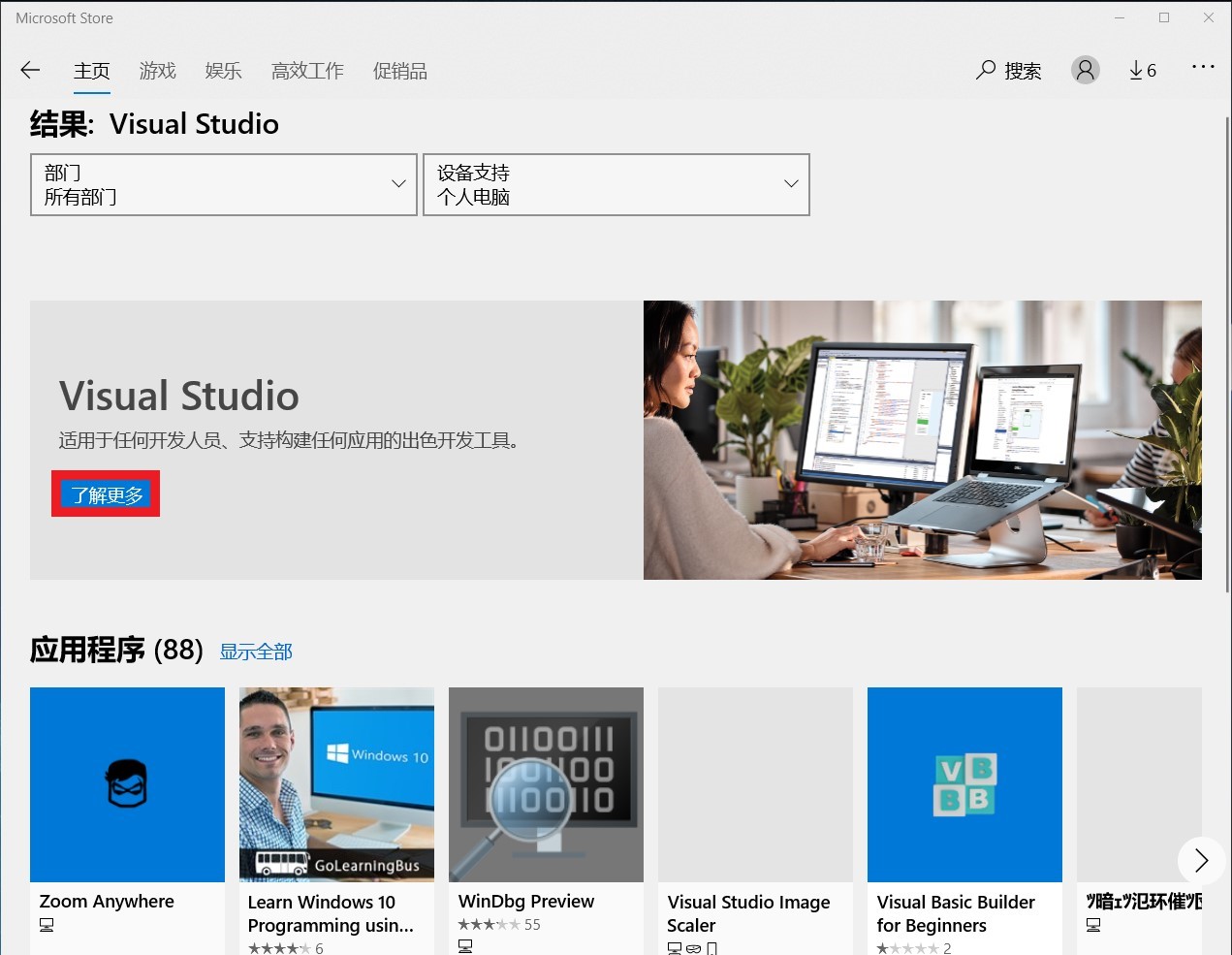Expand the chevron on the department filter

coord(398,183)
